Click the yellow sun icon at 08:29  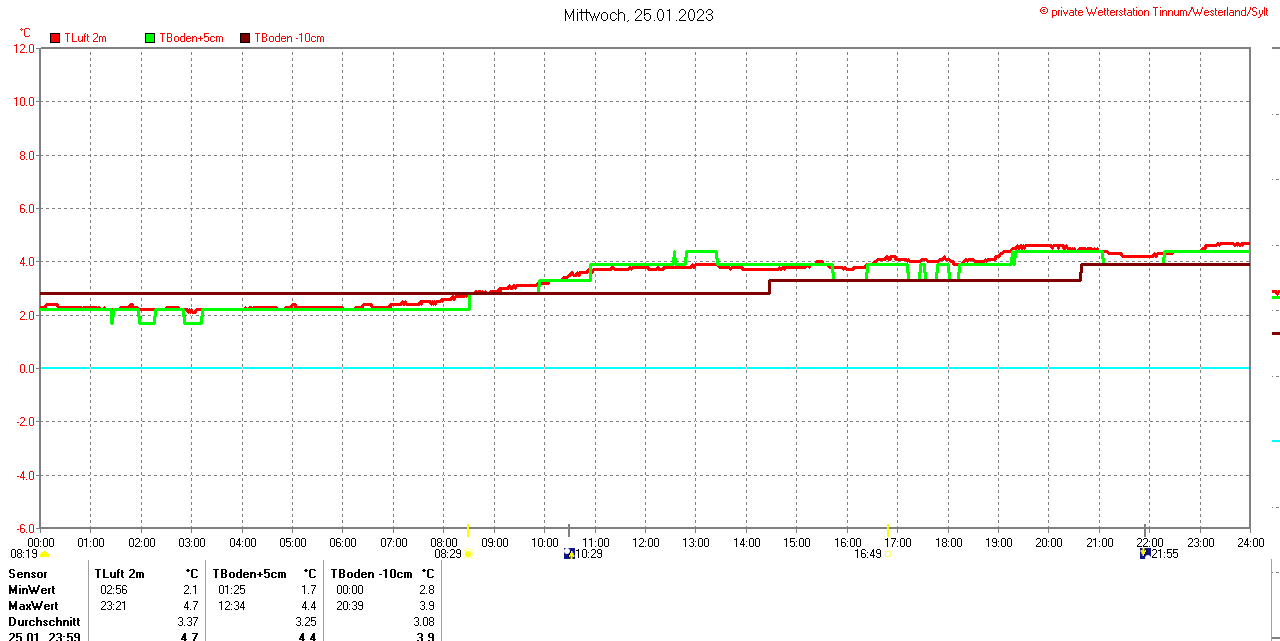[x=468, y=554]
